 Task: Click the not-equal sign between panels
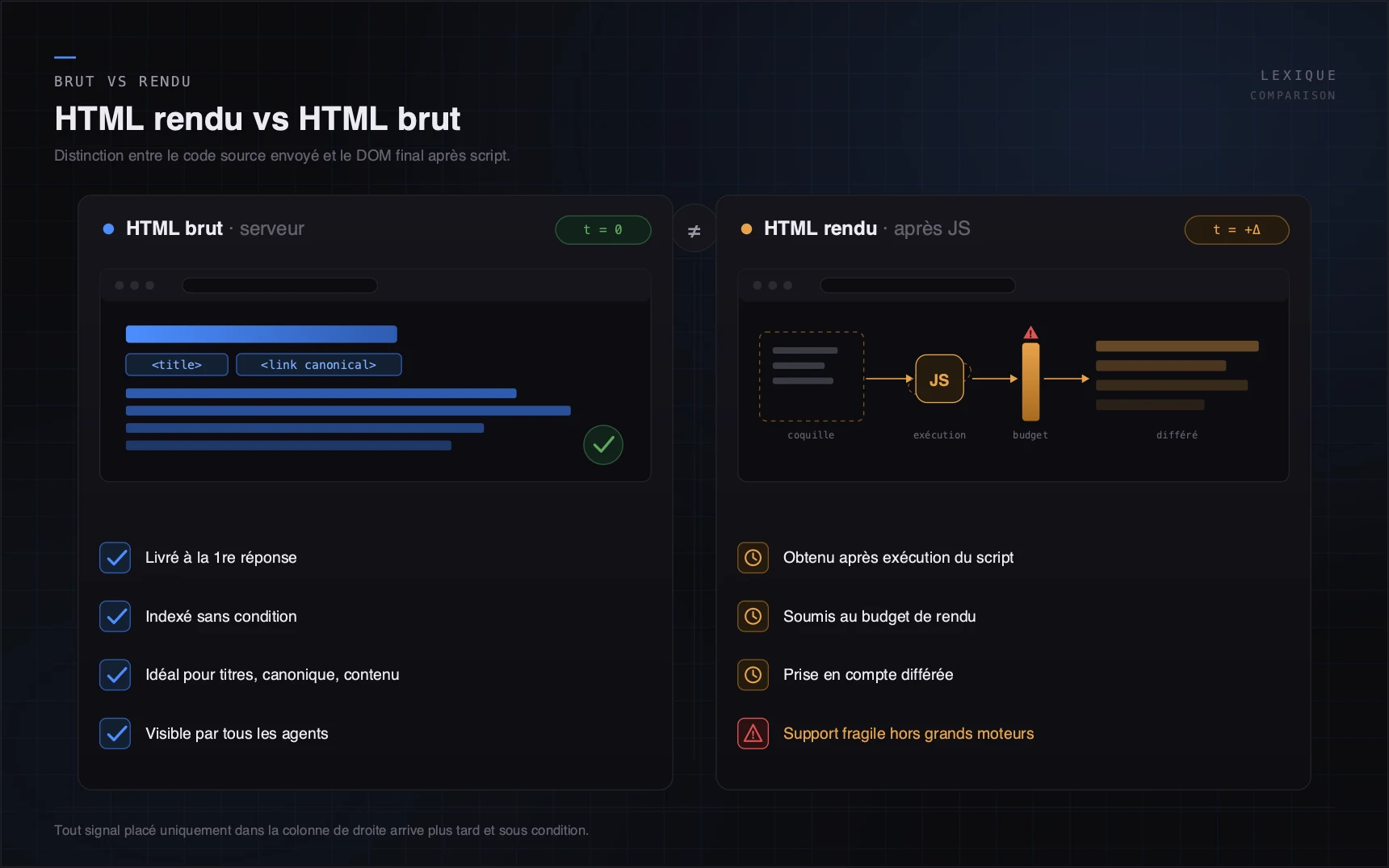pyautogui.click(x=694, y=231)
